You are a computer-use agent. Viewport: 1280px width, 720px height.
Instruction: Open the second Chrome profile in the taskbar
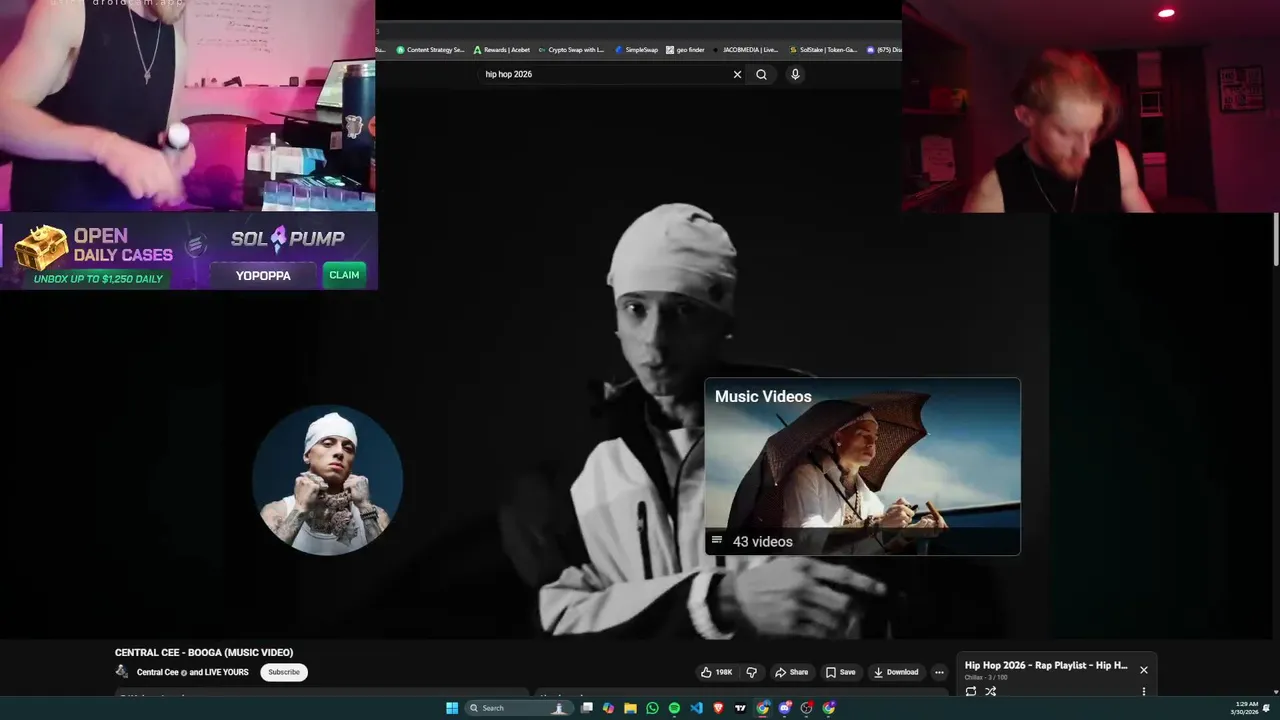click(829, 708)
